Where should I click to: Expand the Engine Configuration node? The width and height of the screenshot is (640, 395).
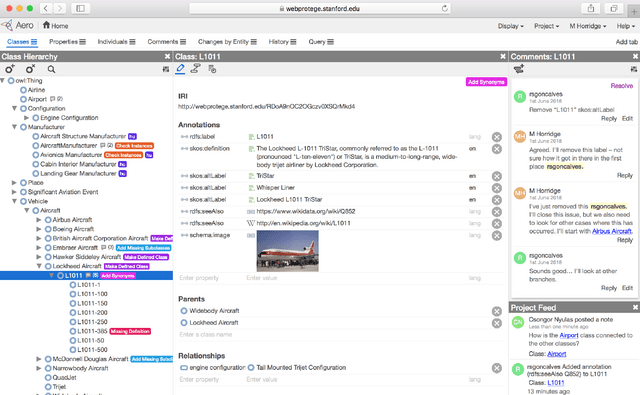click(27, 118)
